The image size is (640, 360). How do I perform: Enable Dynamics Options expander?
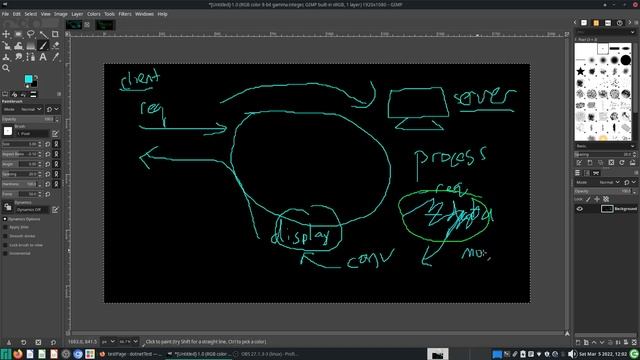5,219
